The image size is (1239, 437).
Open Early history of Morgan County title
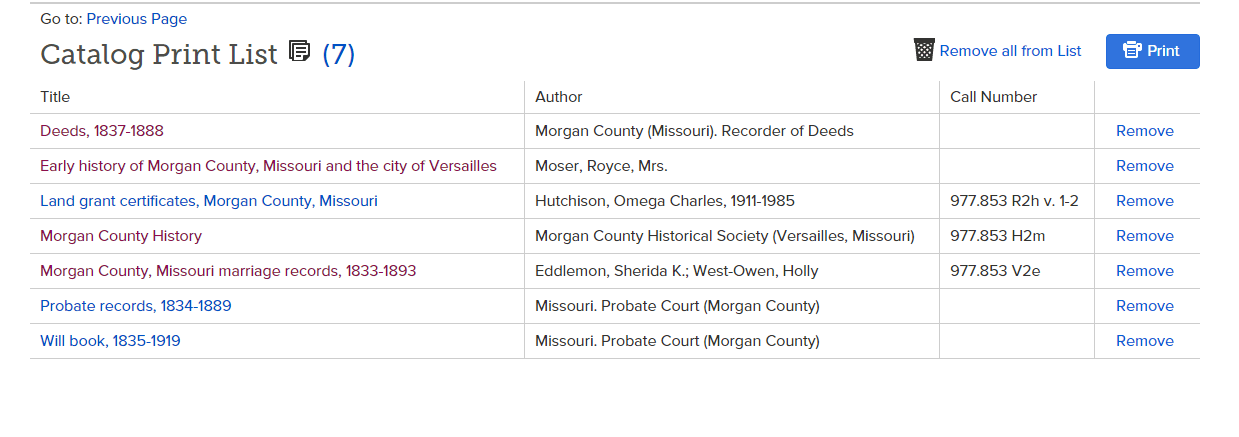(268, 166)
